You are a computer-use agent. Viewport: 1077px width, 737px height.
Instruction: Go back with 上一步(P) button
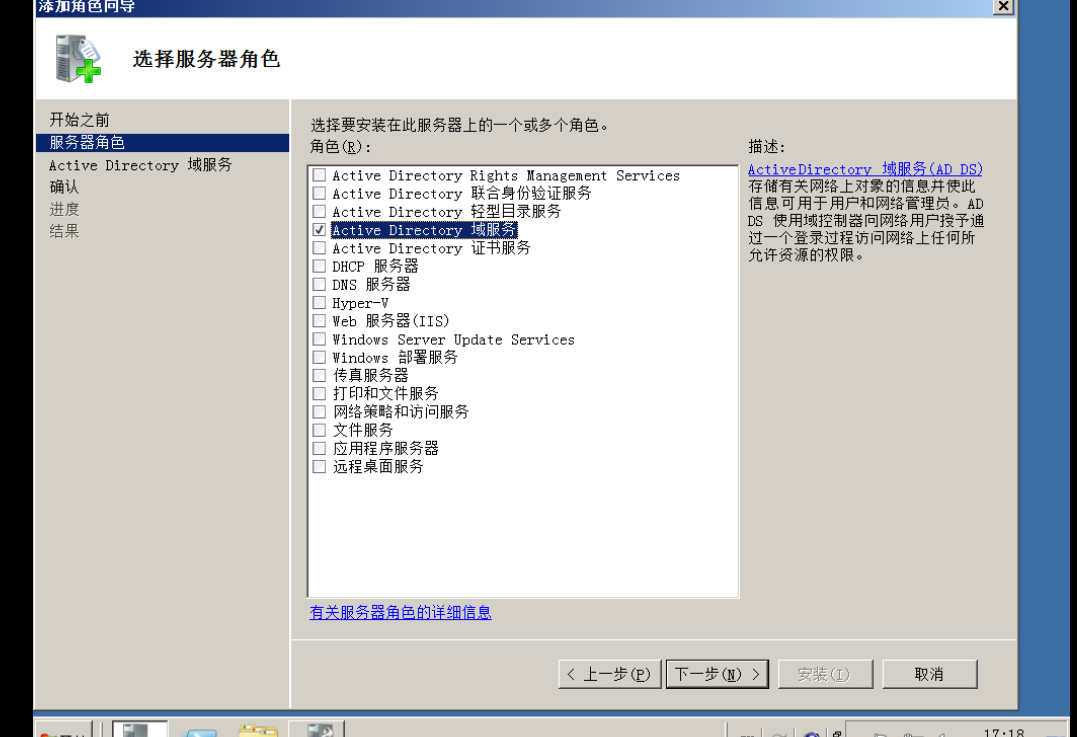[x=610, y=674]
